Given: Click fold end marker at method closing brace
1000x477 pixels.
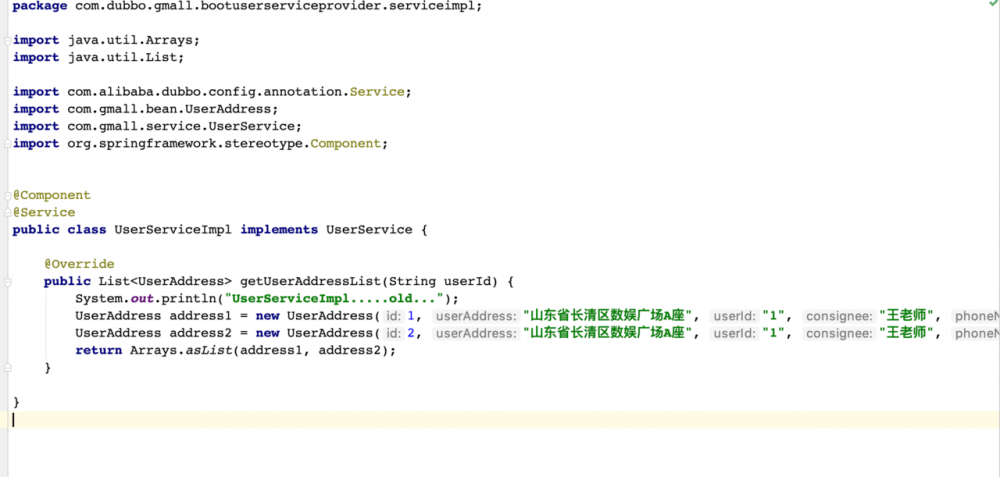Looking at the screenshot, I should [x=7, y=367].
